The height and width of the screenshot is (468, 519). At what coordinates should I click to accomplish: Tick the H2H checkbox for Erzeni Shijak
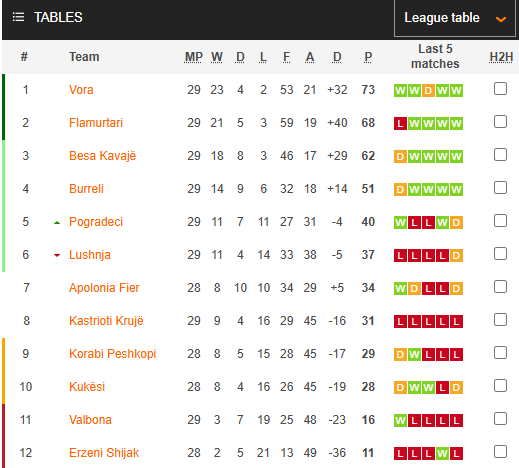pyautogui.click(x=500, y=452)
